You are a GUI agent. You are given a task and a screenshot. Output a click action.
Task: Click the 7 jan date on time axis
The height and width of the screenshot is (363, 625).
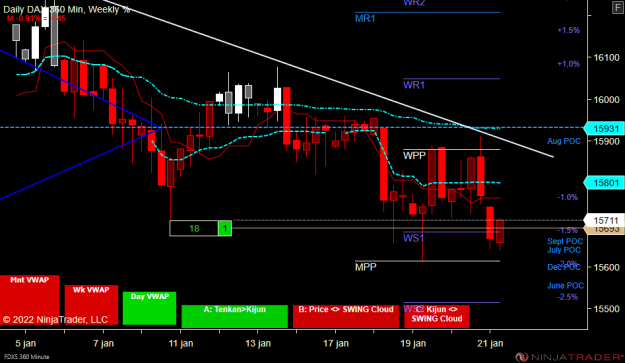(x=103, y=343)
